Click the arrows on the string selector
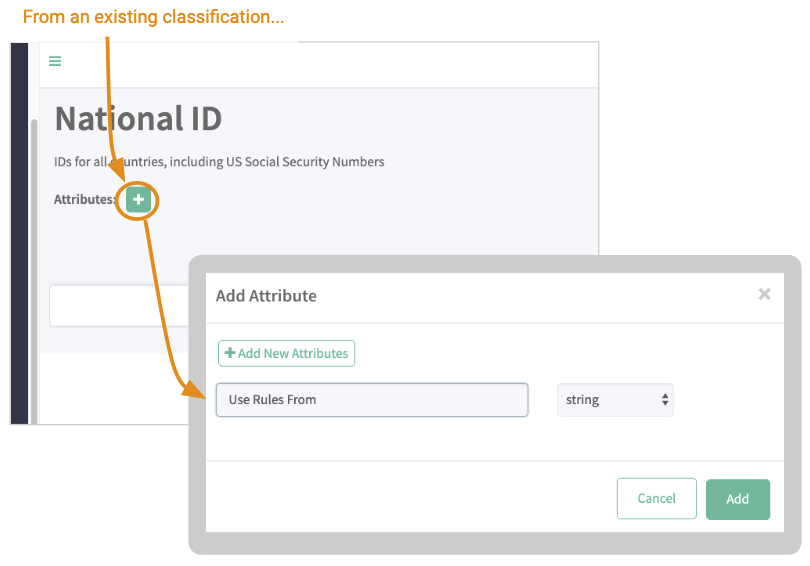The height and width of the screenshot is (566, 810). coord(665,400)
